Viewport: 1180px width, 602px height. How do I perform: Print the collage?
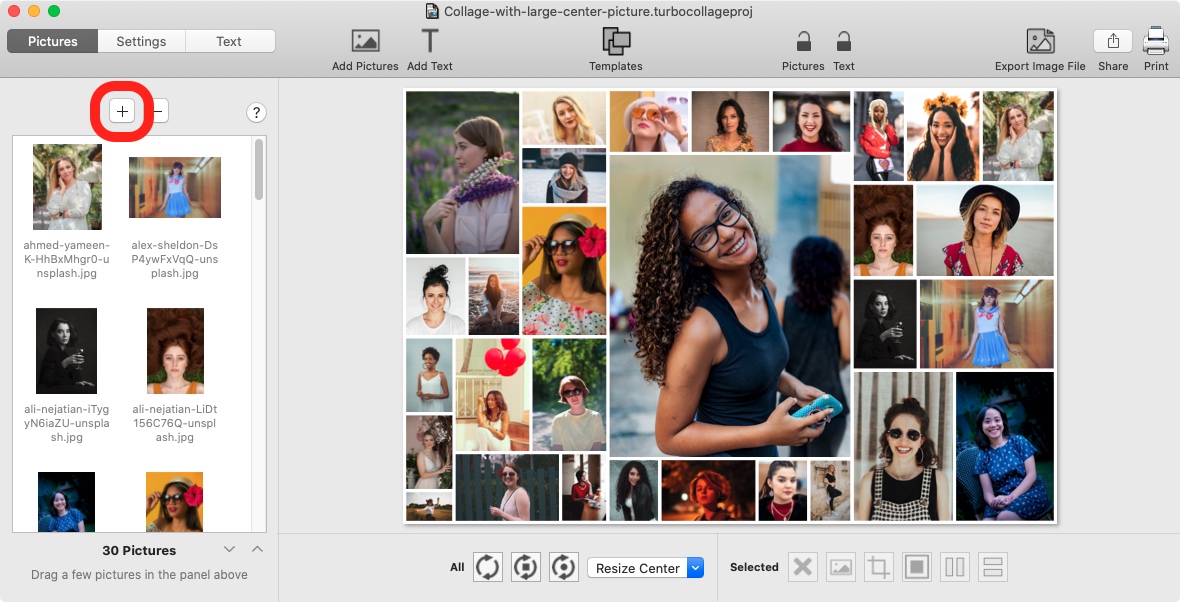[x=1156, y=42]
